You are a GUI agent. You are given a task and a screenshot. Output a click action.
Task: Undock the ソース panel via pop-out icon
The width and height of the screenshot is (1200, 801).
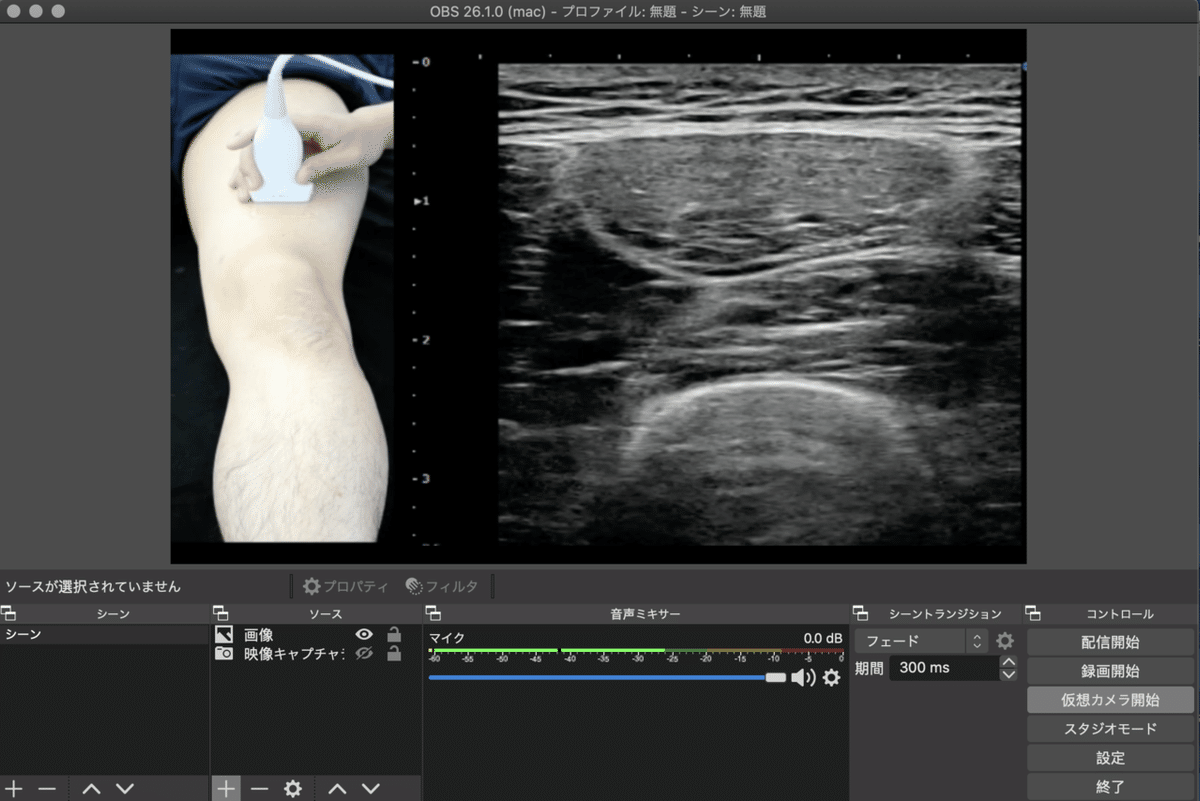coord(220,613)
